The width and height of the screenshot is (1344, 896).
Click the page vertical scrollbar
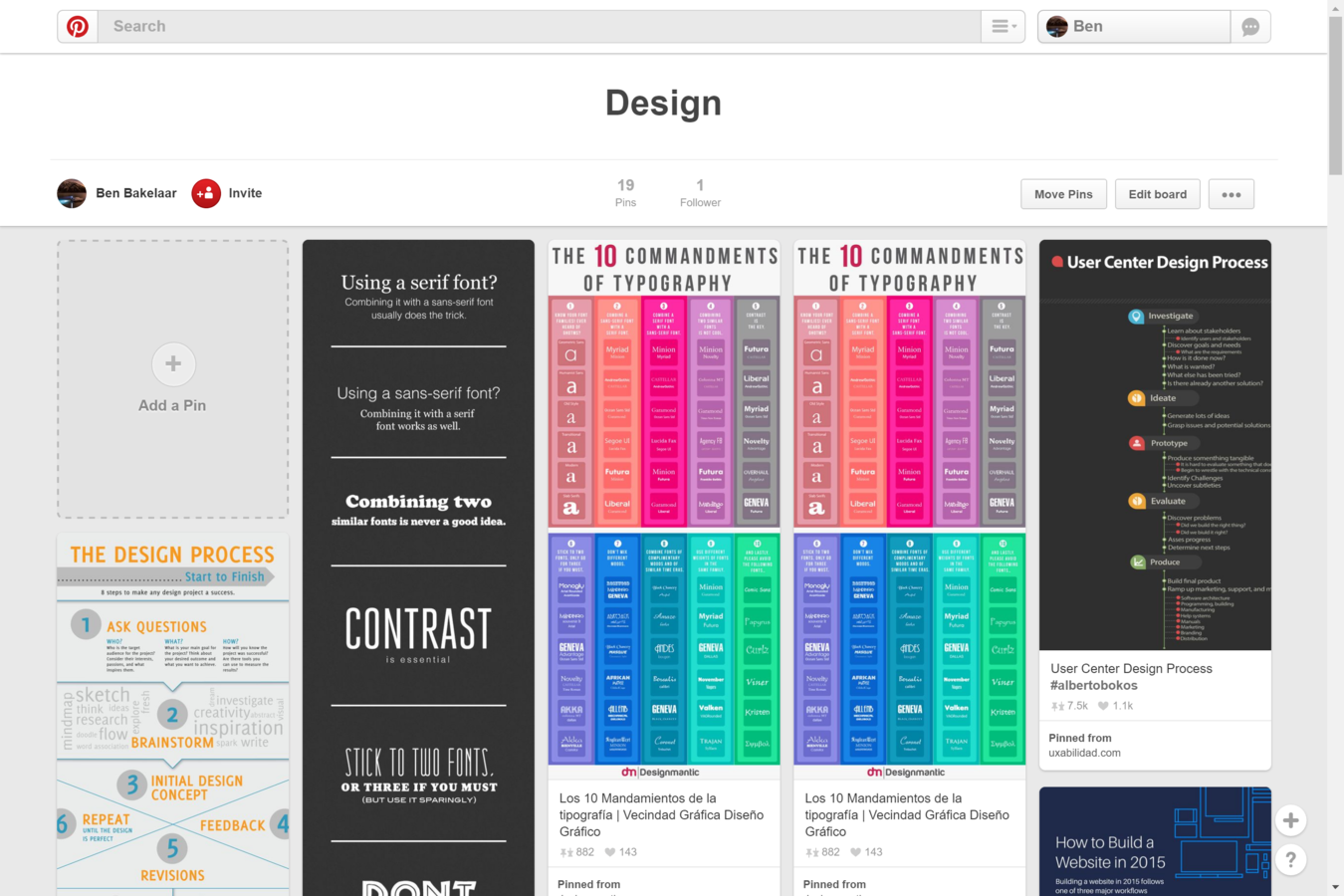(1335, 95)
